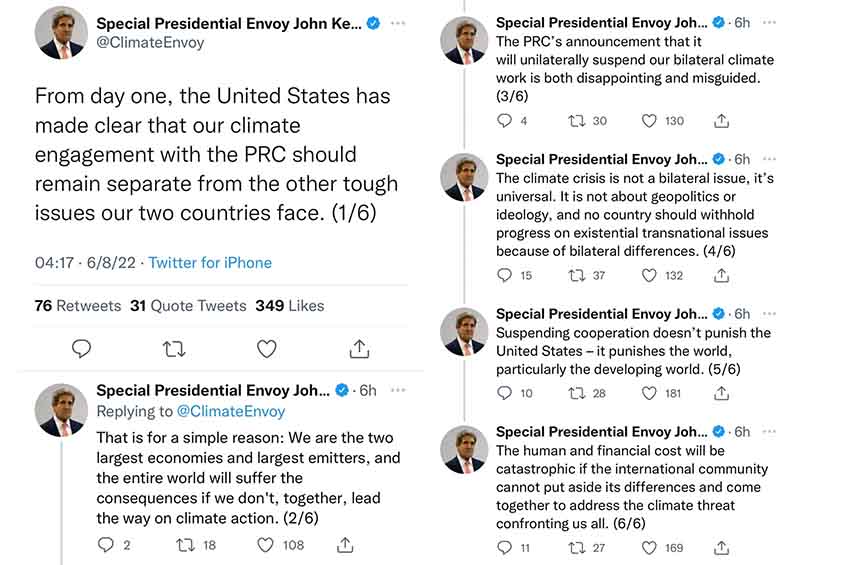View the 76 Retweets list
Screen dimensions: 850x565
click(x=77, y=306)
